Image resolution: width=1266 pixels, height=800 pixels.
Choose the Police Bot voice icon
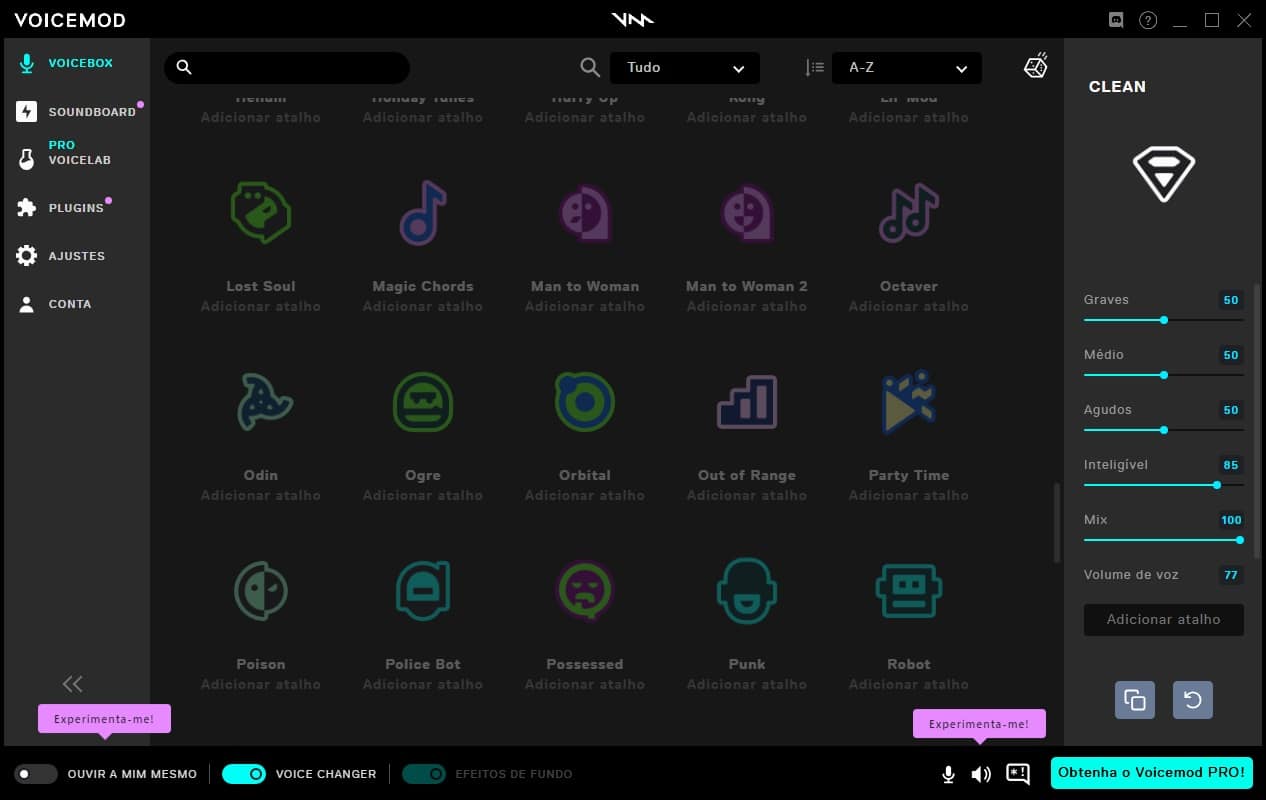pos(422,591)
